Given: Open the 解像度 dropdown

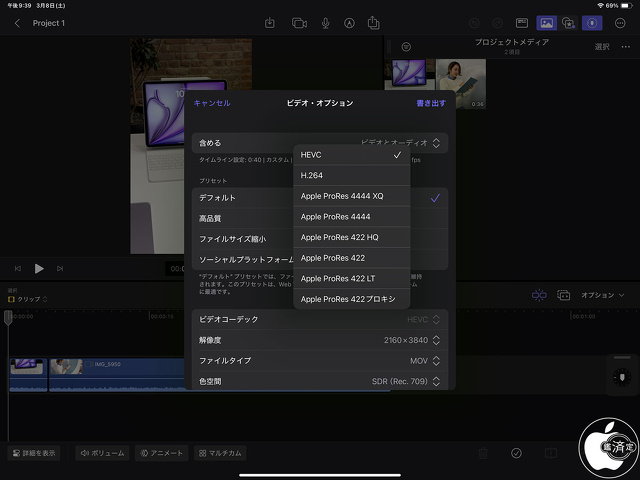Looking at the screenshot, I should (320, 340).
